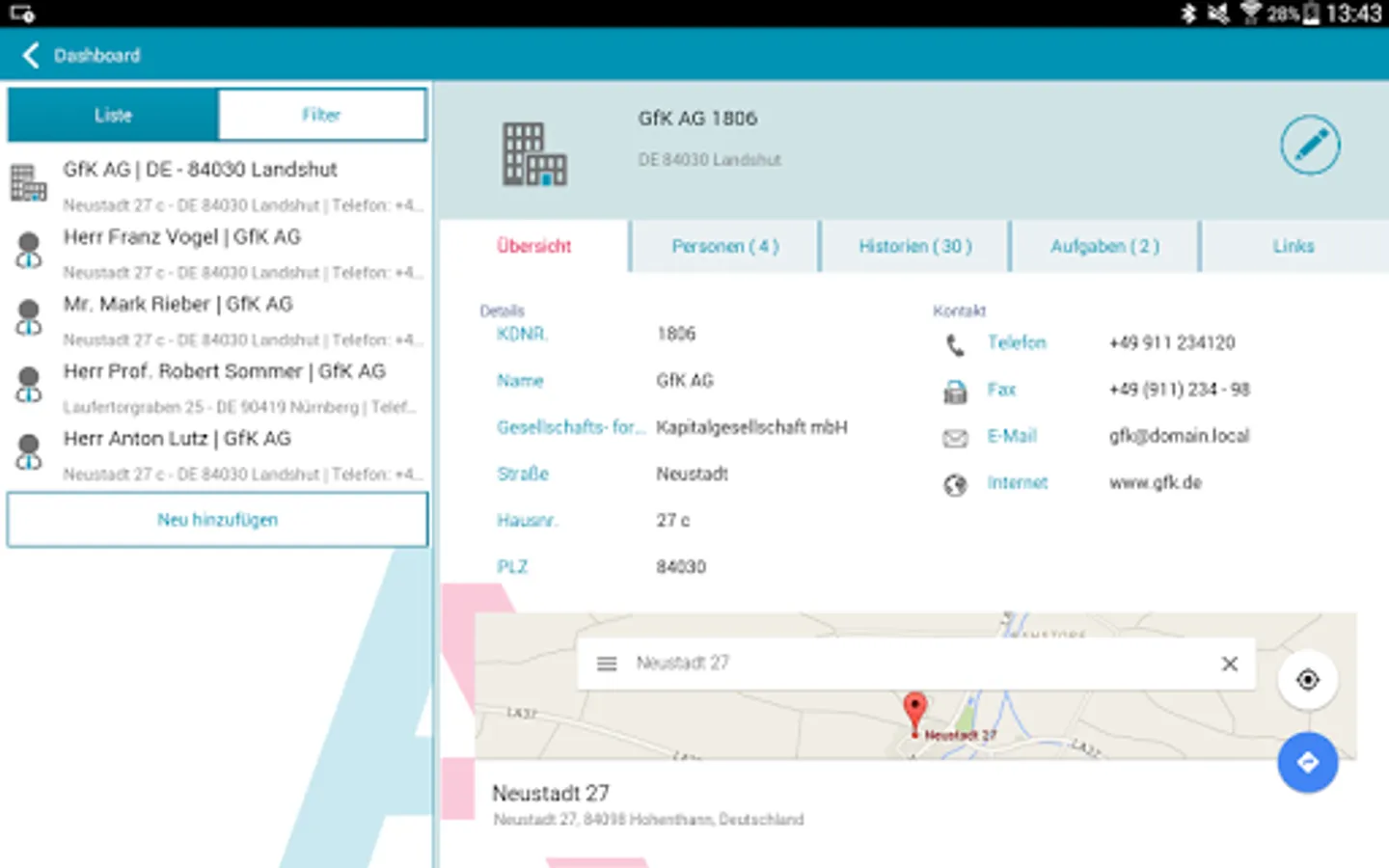Select list entry Herr Anton Lutz | GfK AG
Image resolution: width=1389 pixels, height=868 pixels.
217,454
